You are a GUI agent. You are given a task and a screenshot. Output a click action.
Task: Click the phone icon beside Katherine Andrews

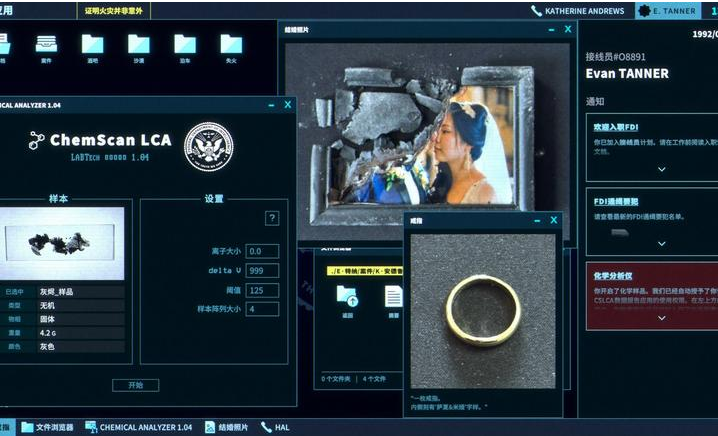pos(536,11)
